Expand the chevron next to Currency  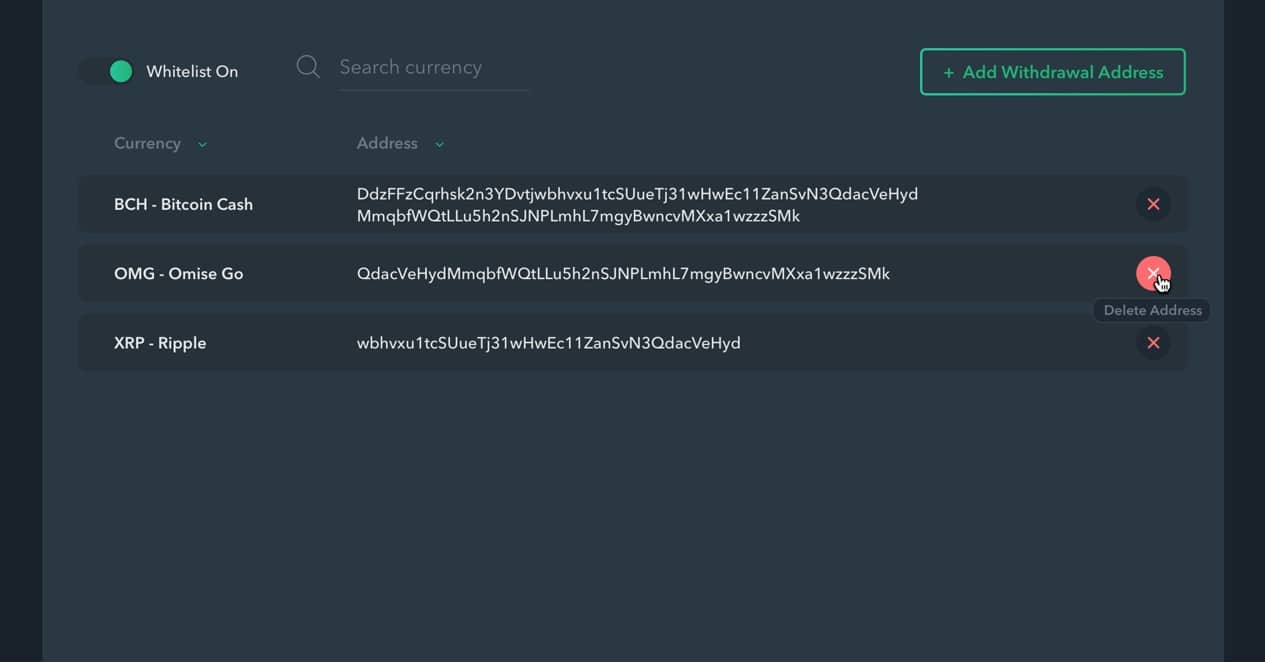(203, 144)
